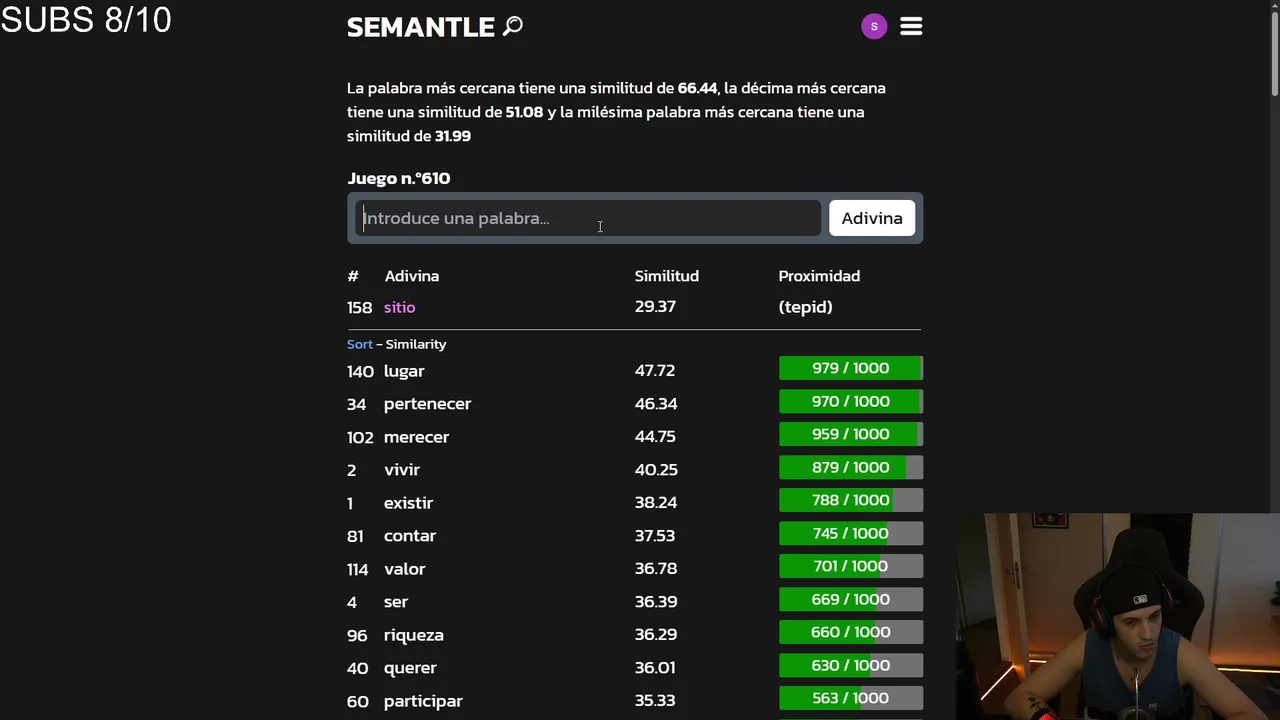
Task: Click the 'merecer' 959/1000 proximity bar
Action: (x=850, y=435)
